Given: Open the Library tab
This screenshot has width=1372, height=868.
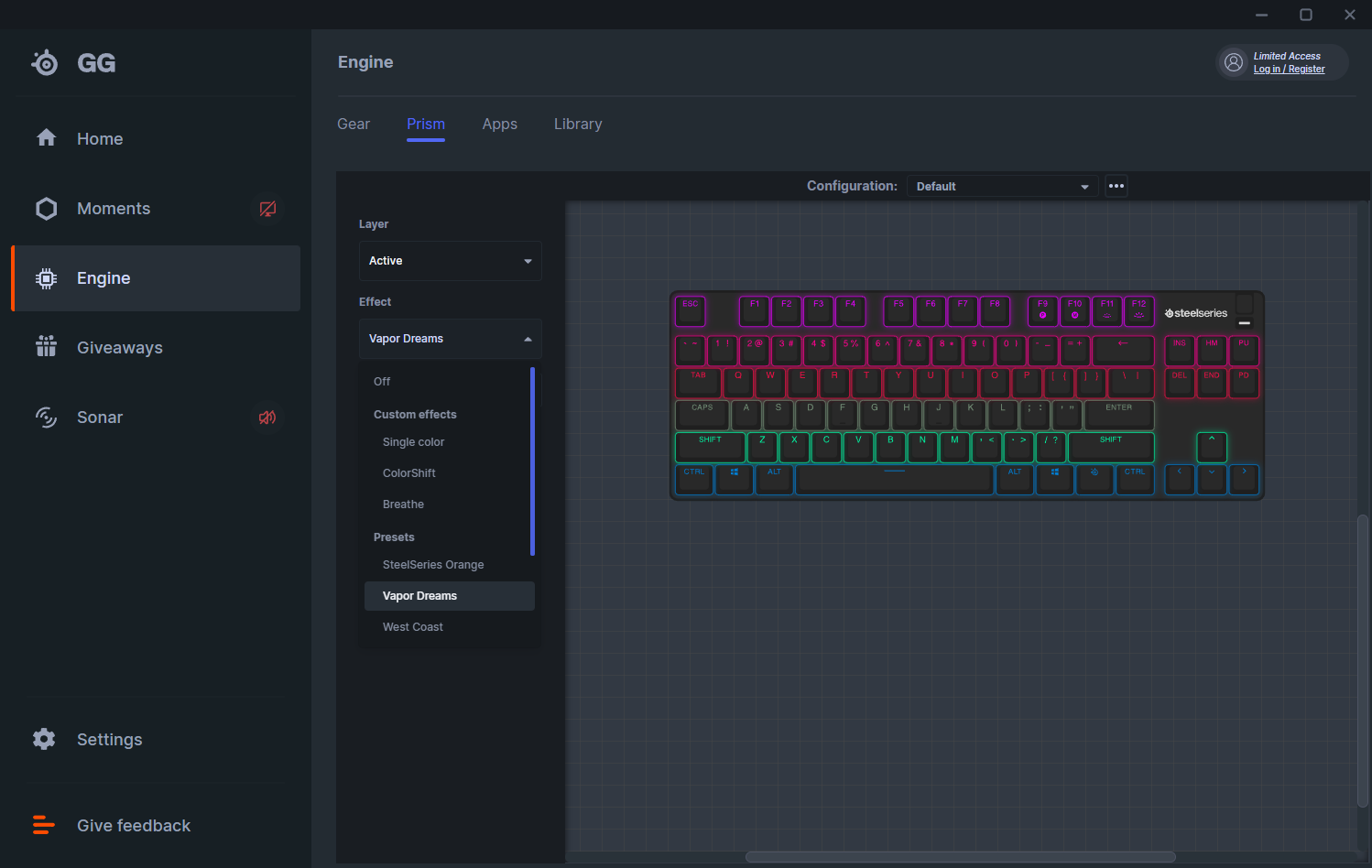Looking at the screenshot, I should tap(578, 125).
